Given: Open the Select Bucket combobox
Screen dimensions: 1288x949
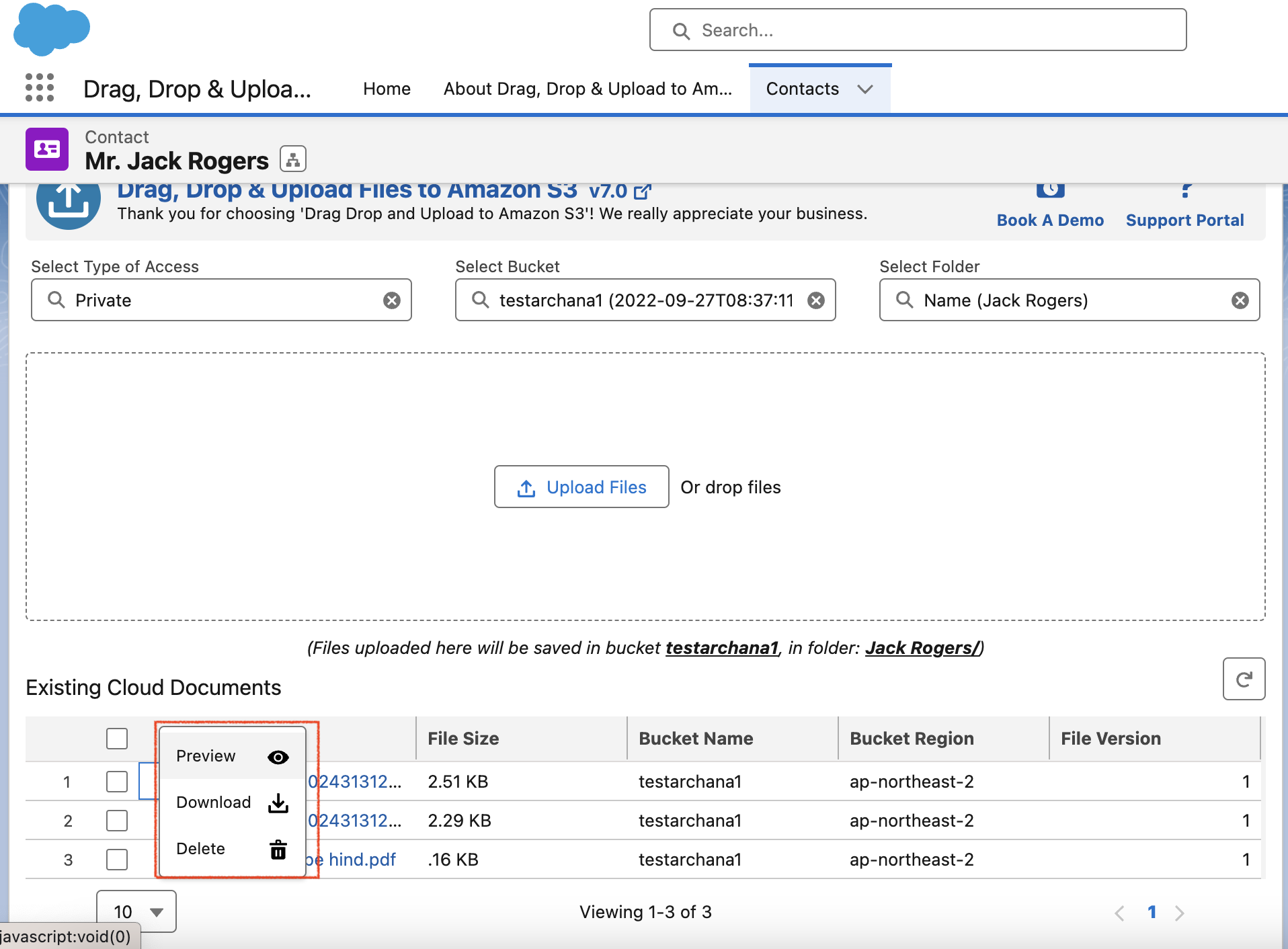Looking at the screenshot, I should pos(645,300).
